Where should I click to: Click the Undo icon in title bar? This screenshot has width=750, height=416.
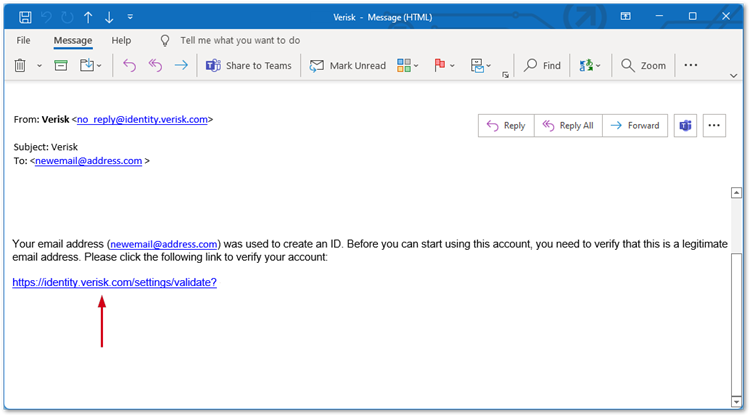click(46, 17)
